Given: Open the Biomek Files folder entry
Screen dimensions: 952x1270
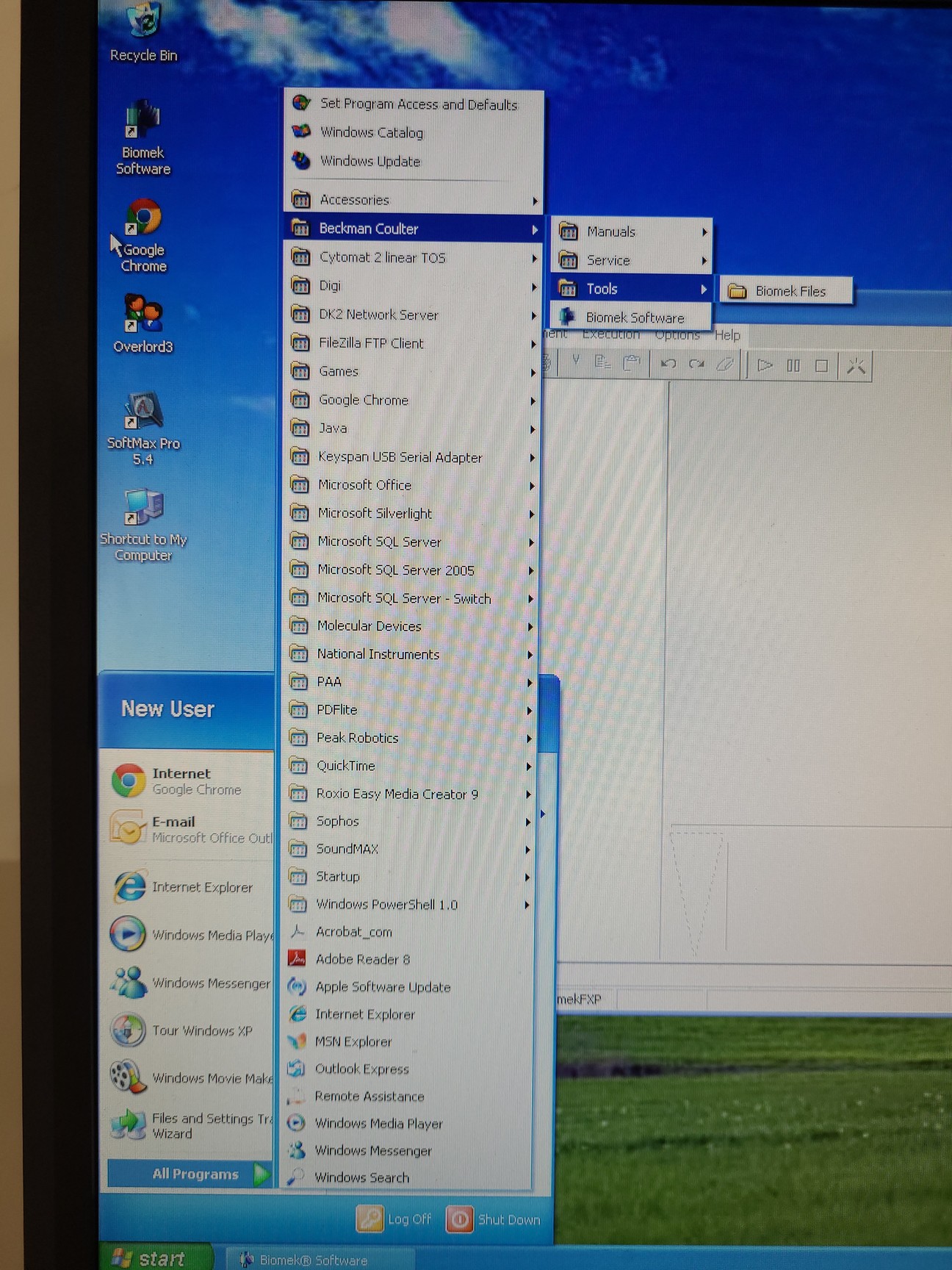Looking at the screenshot, I should [x=787, y=291].
